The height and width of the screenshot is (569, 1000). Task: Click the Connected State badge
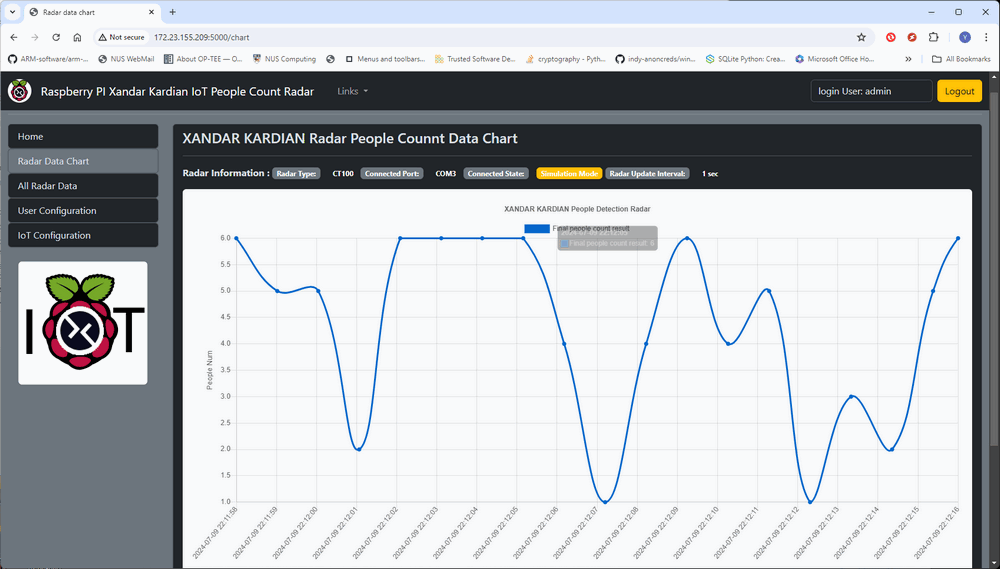point(496,174)
